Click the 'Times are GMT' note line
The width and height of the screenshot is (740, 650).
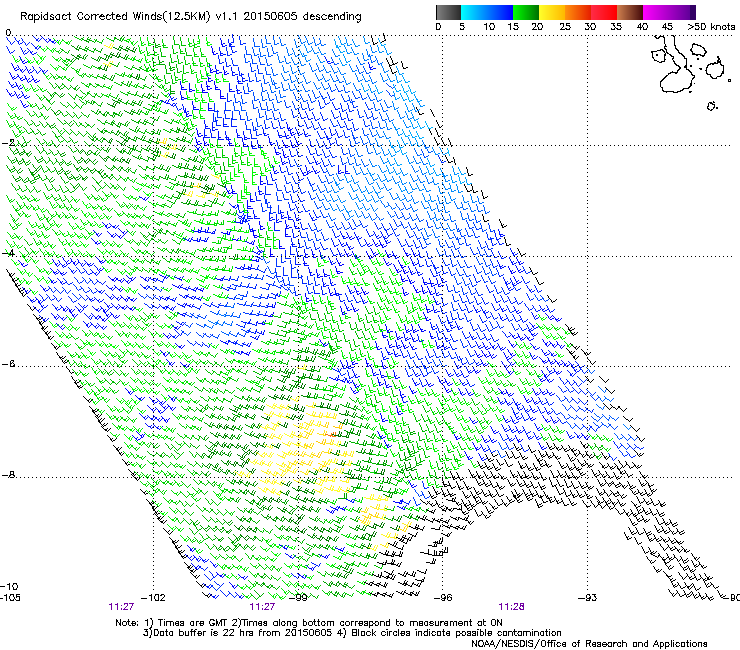click(x=309, y=623)
